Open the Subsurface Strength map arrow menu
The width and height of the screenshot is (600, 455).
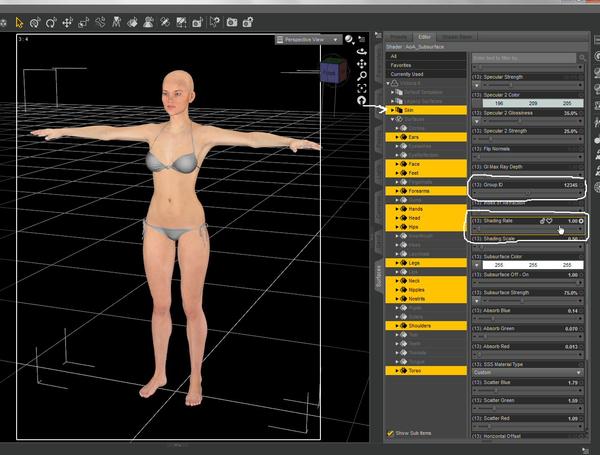[476, 301]
